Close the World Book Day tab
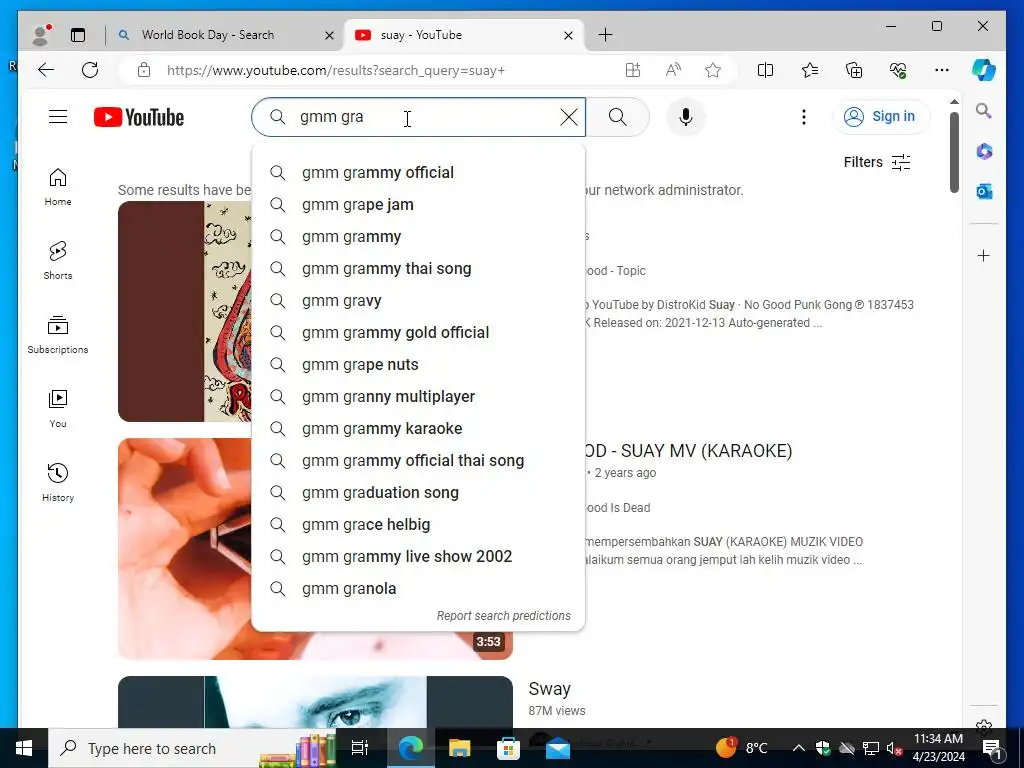The height and width of the screenshot is (768, 1024). 330,35
